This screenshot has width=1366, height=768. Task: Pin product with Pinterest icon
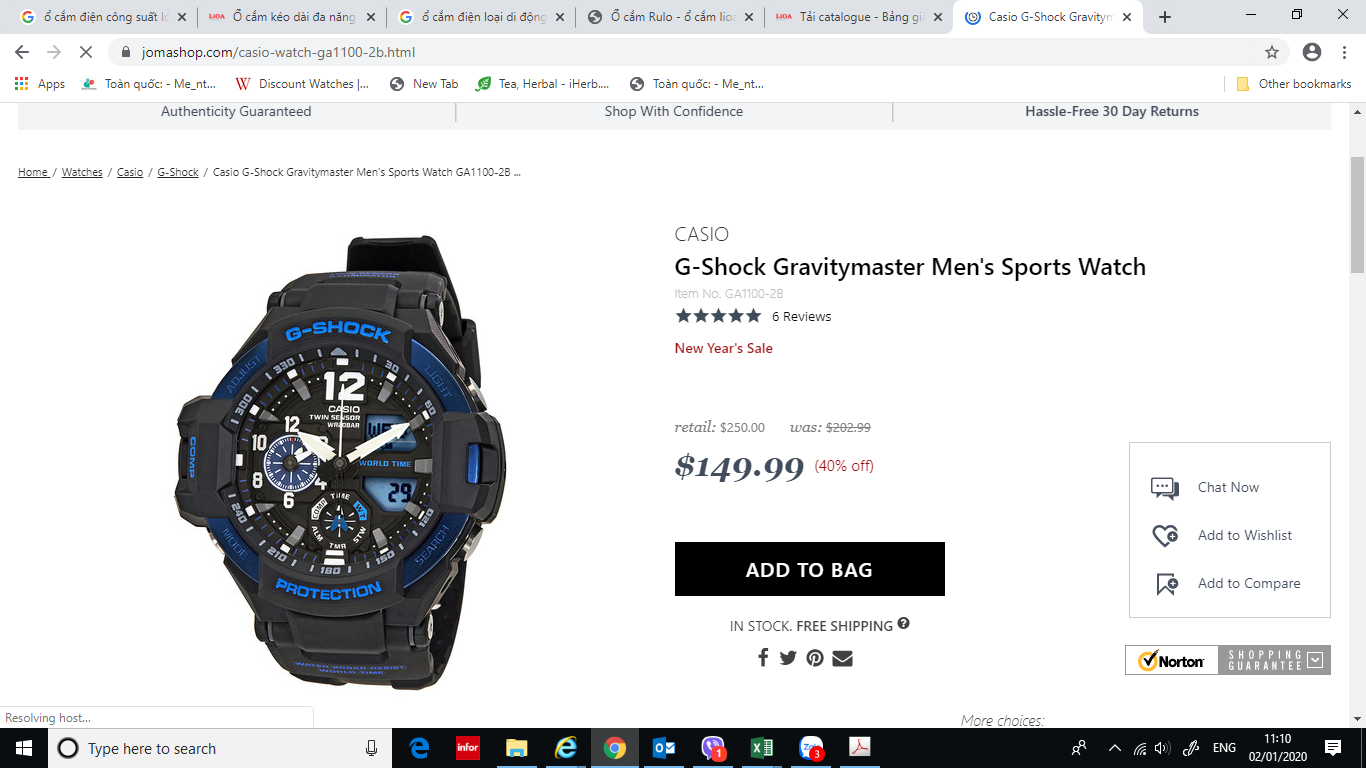click(815, 658)
